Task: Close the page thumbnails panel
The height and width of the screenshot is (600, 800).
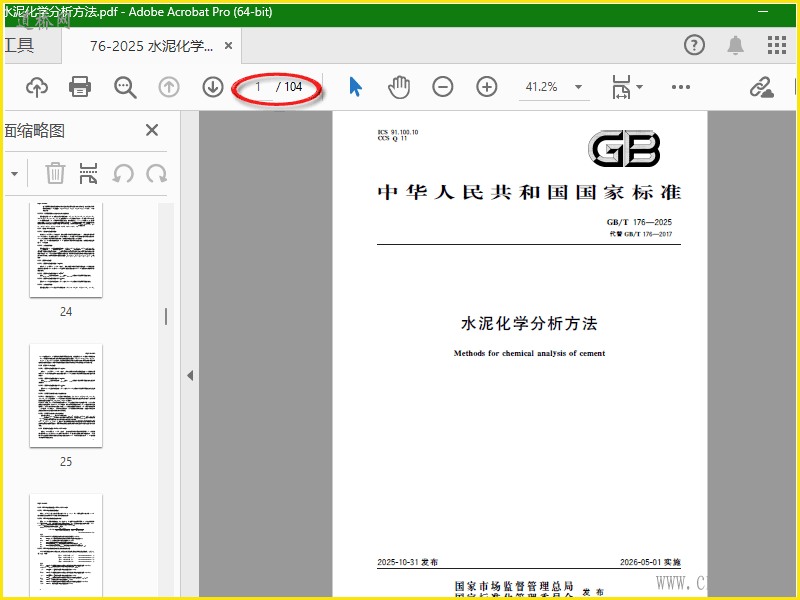Action: 152,130
